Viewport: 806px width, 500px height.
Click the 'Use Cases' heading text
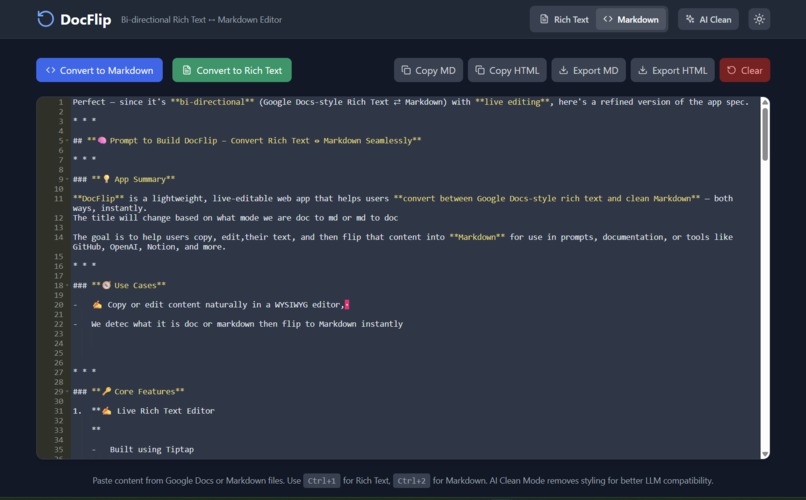(135, 286)
